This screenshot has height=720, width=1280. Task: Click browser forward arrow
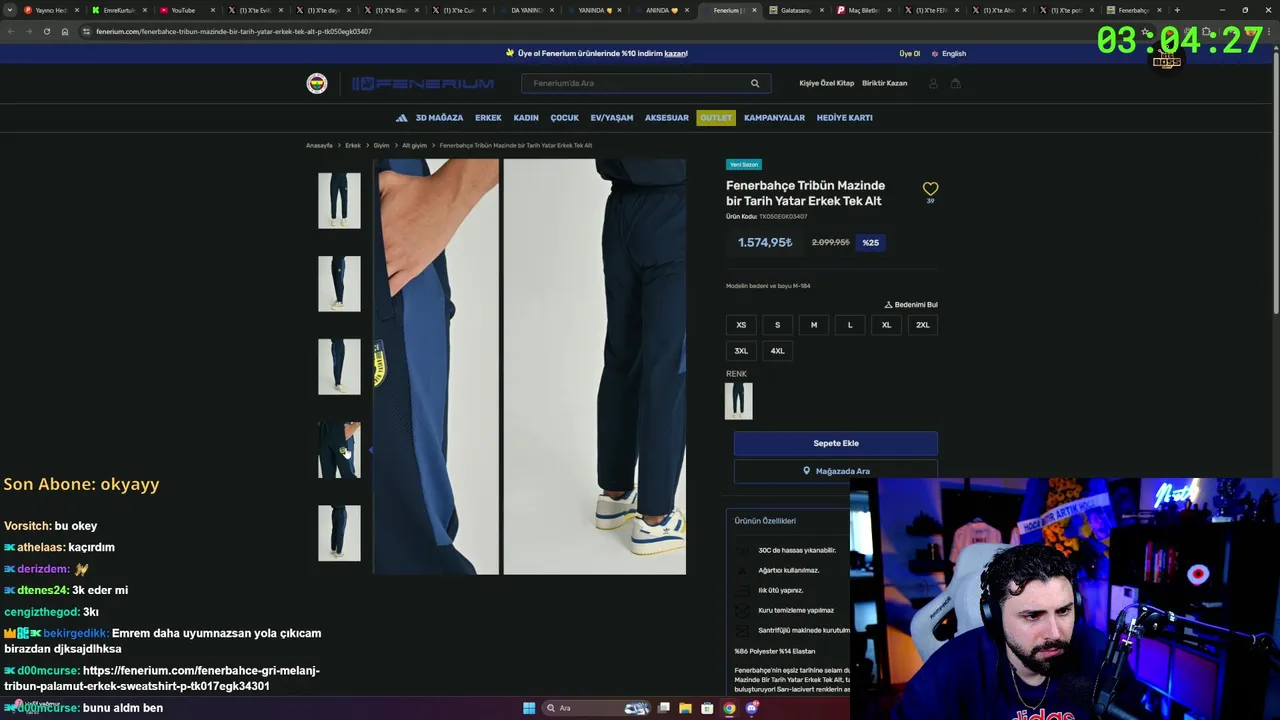[28, 31]
